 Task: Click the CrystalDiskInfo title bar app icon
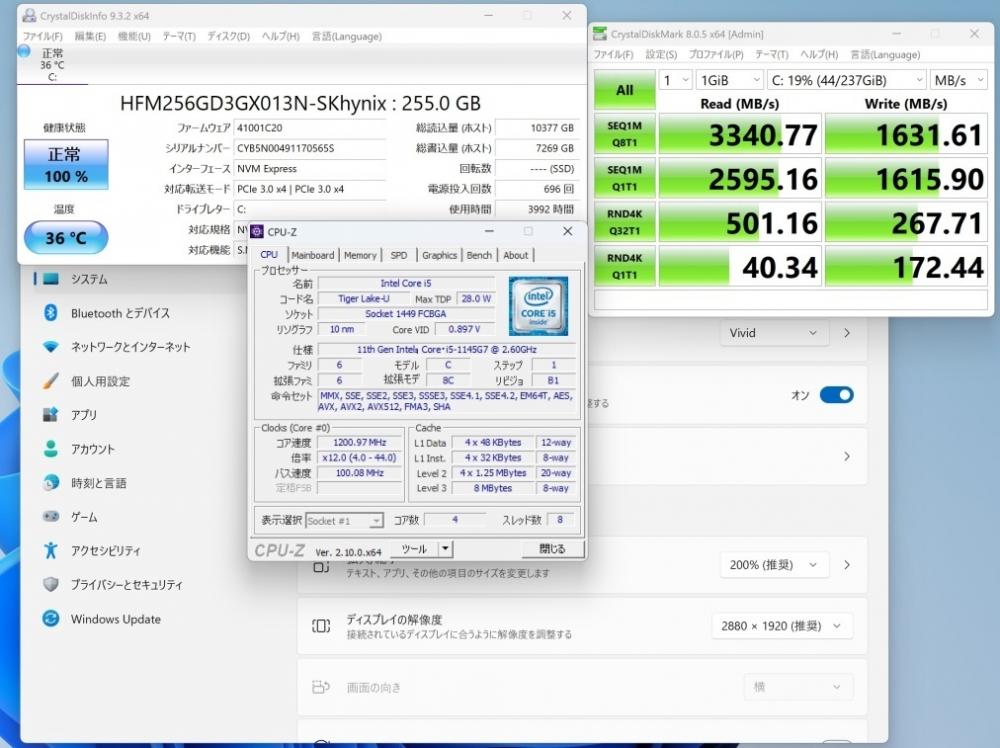coord(29,15)
